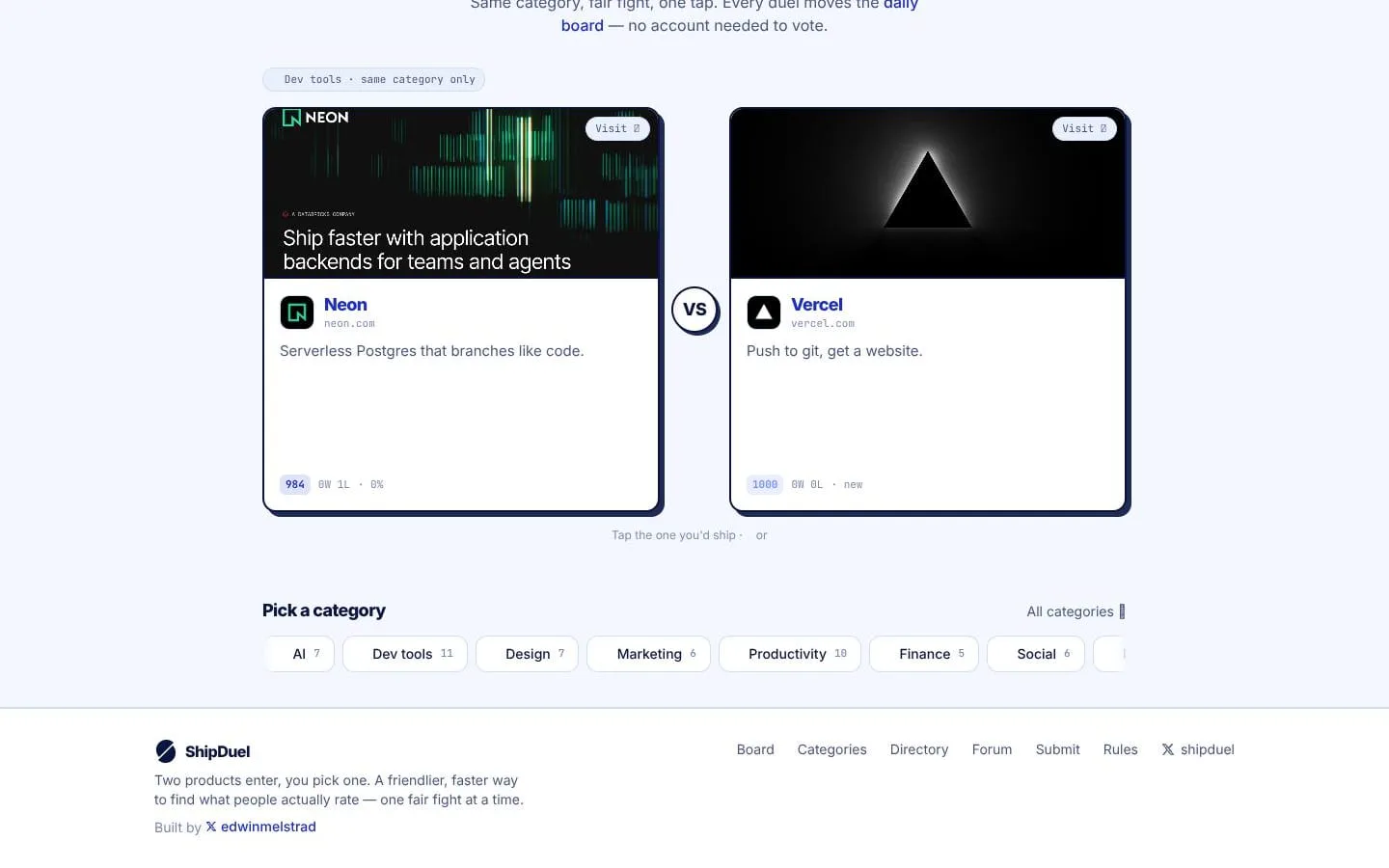This screenshot has height=868, width=1389.
Task: Select the Dev tools category chip
Action: [x=405, y=654]
